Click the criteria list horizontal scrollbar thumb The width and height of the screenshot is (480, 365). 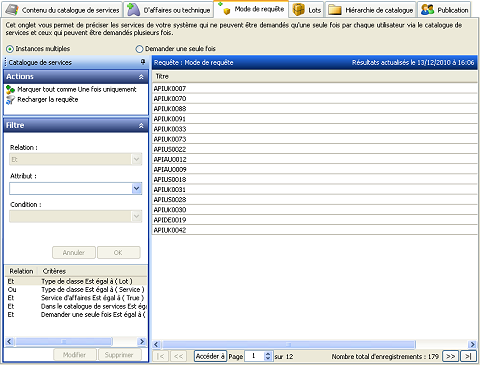[64, 341]
